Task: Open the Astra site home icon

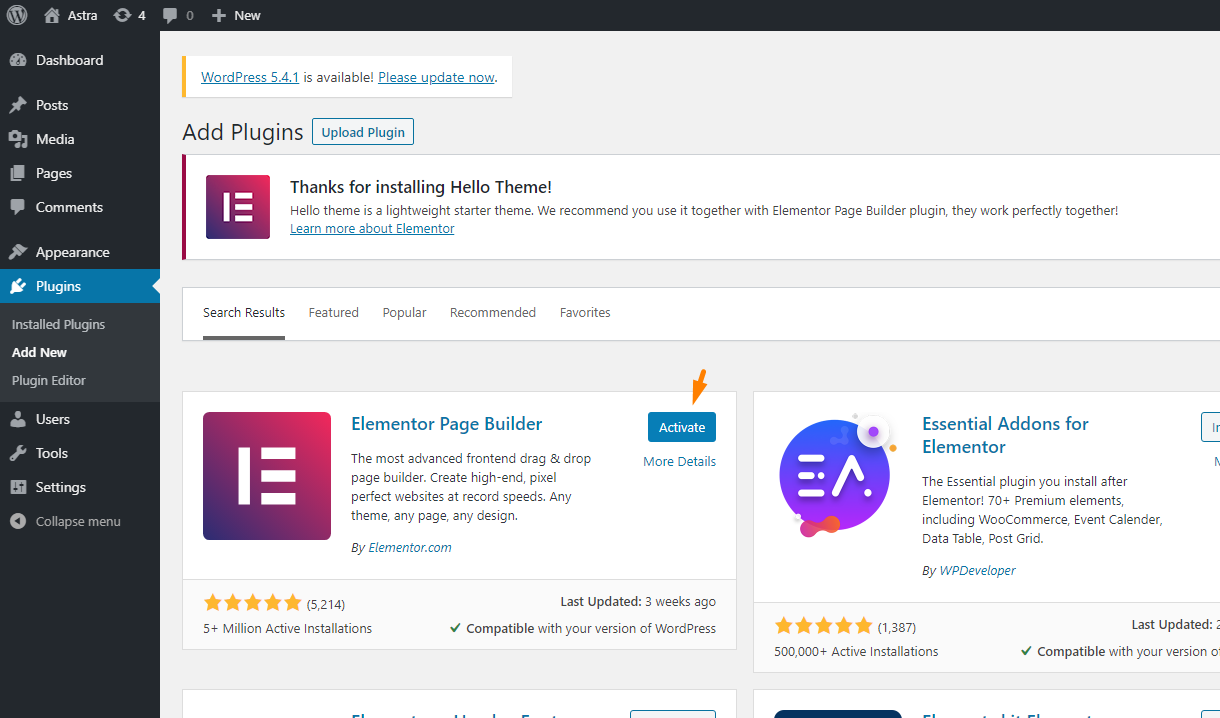Action: [x=52, y=15]
